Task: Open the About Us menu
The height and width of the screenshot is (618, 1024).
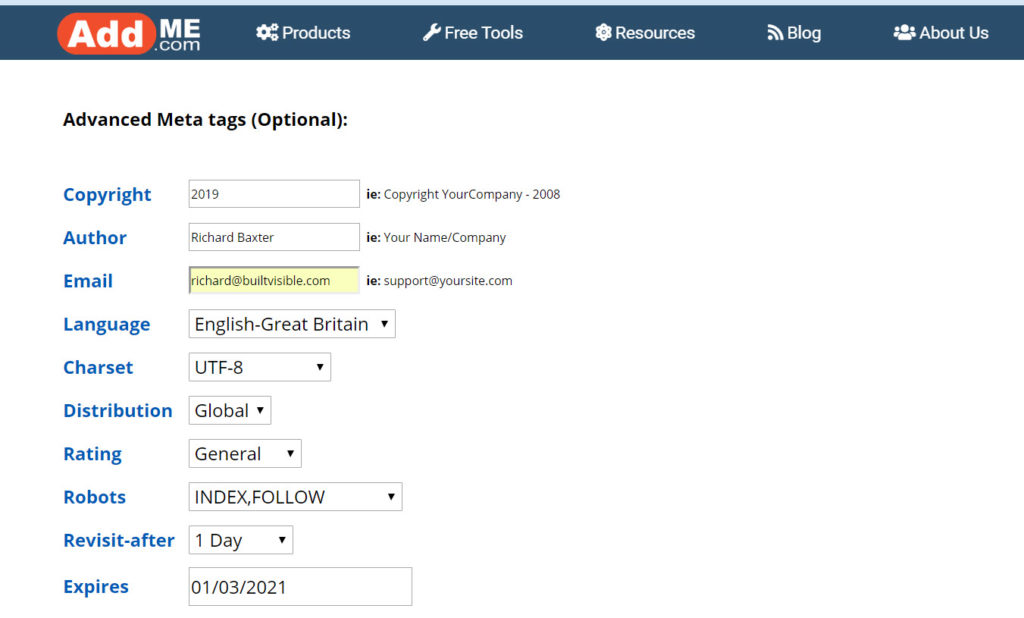Action: tap(950, 32)
